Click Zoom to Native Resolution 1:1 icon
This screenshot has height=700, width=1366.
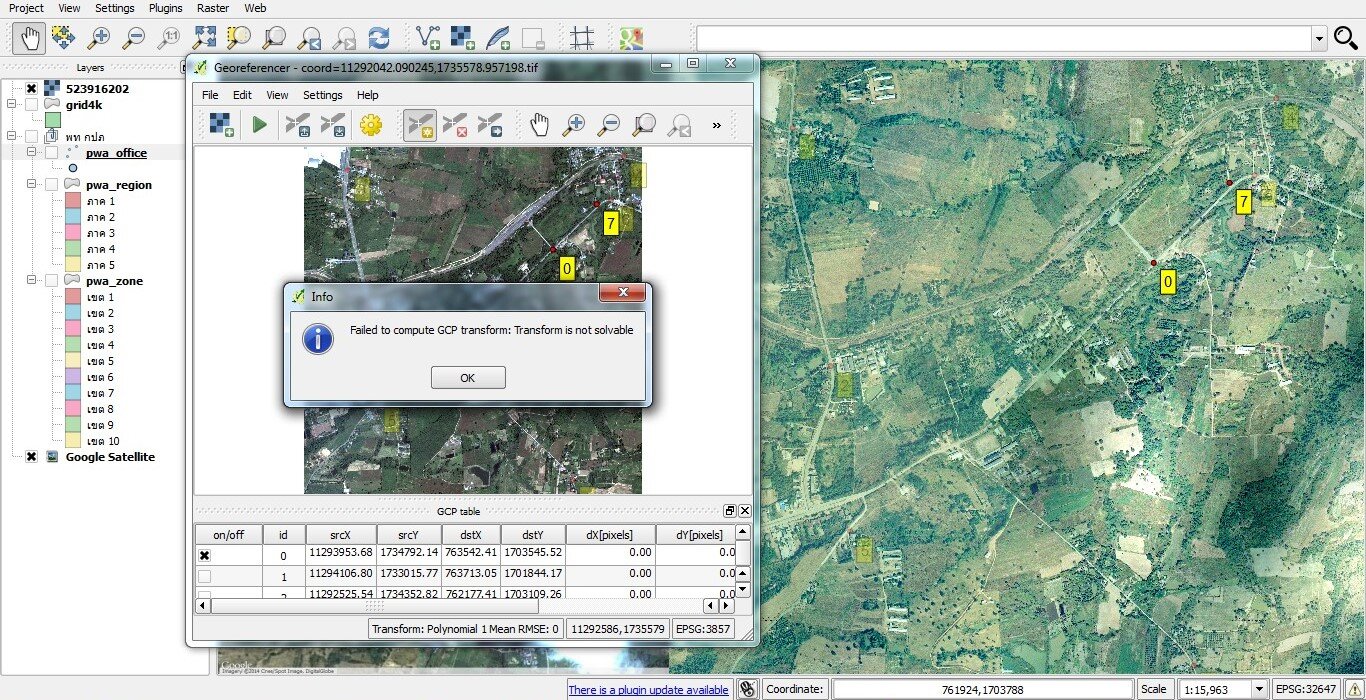(x=169, y=39)
